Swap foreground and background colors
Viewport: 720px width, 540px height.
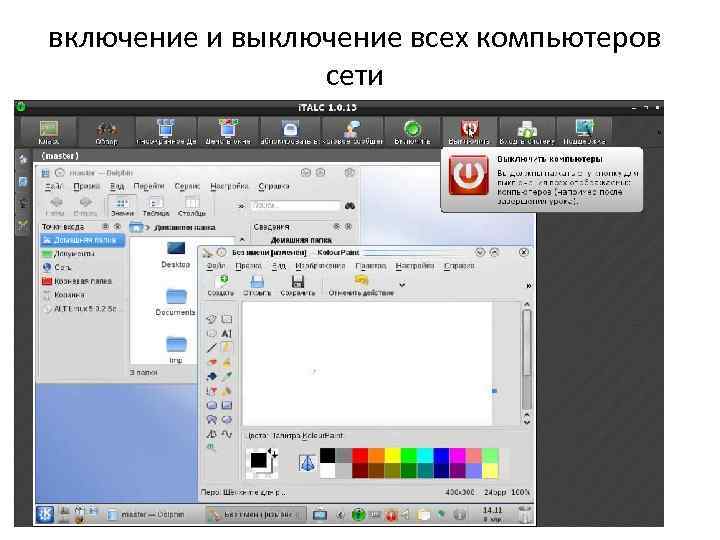[x=273, y=453]
